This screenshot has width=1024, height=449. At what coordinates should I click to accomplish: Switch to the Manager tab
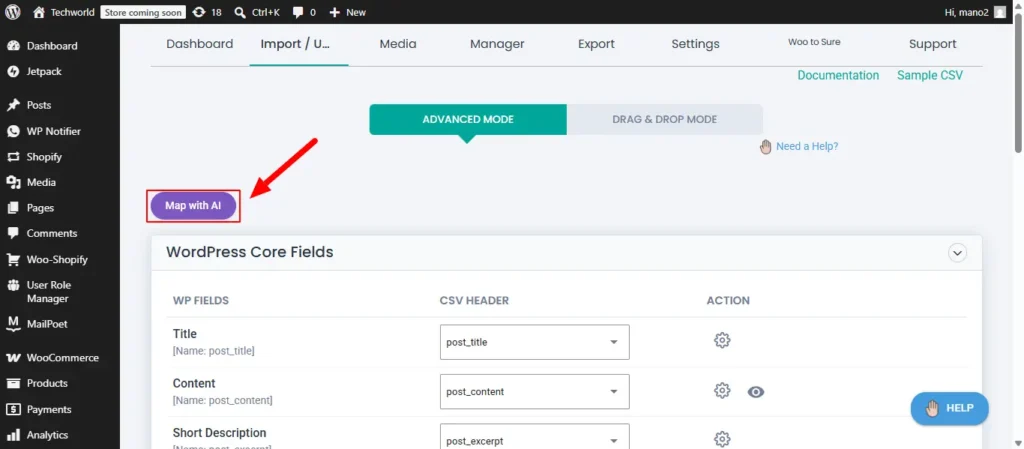(x=497, y=44)
